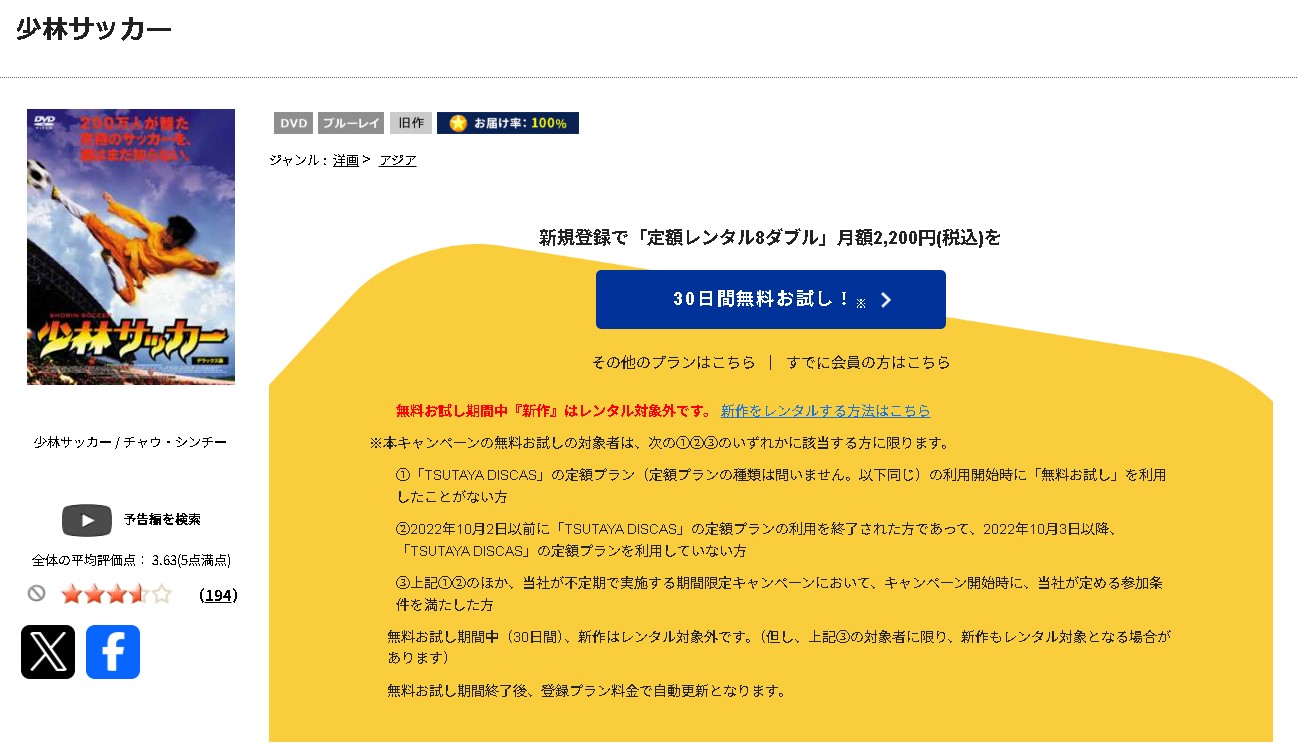Viewport: 1298px width, 751px height.
Task: Share on Facebook icon
Action: tap(113, 652)
